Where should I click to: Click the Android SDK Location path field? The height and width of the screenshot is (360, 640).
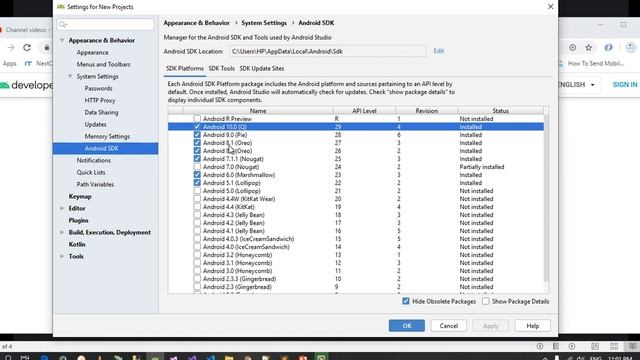point(328,51)
